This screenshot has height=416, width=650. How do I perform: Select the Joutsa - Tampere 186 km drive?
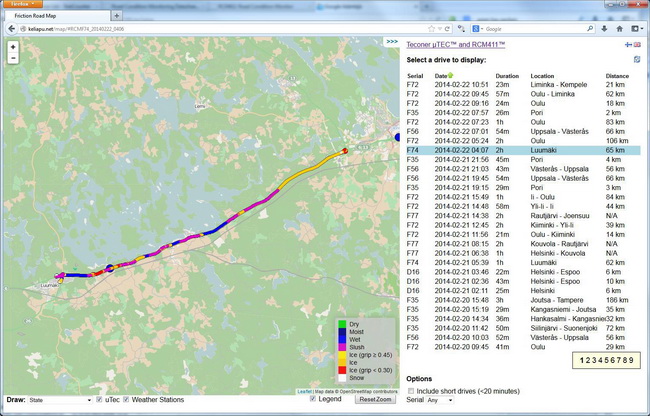523,300
